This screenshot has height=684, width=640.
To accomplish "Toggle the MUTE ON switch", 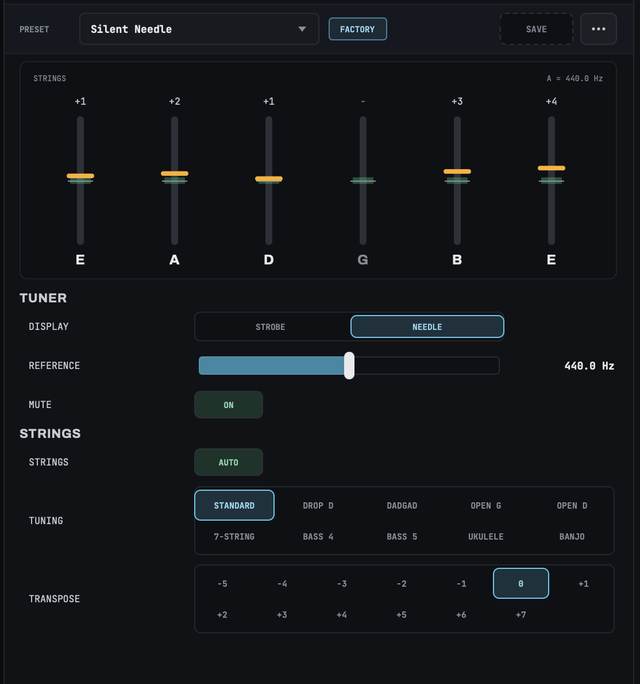I will [229, 405].
